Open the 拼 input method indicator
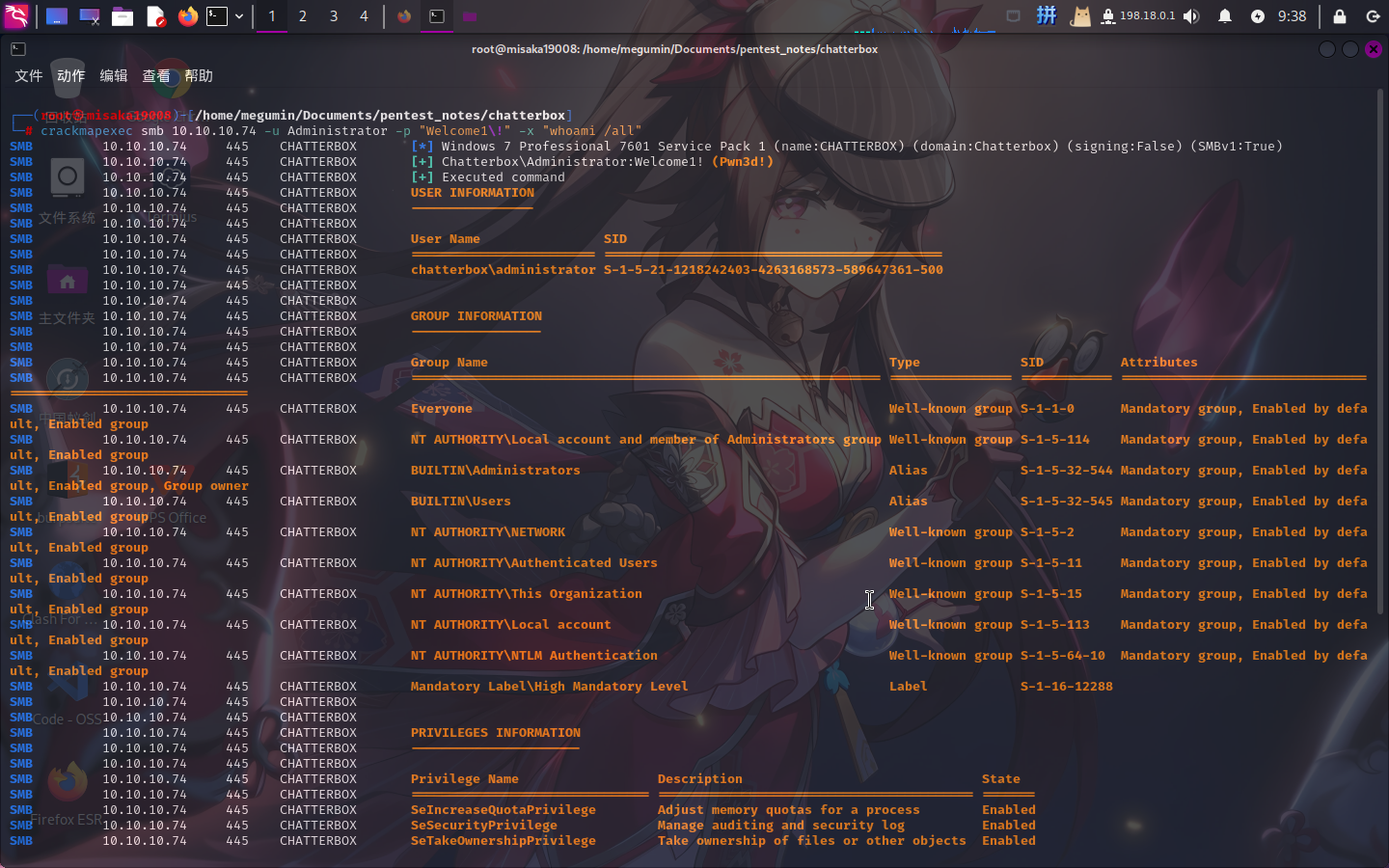The height and width of the screenshot is (868, 1389). click(1047, 15)
